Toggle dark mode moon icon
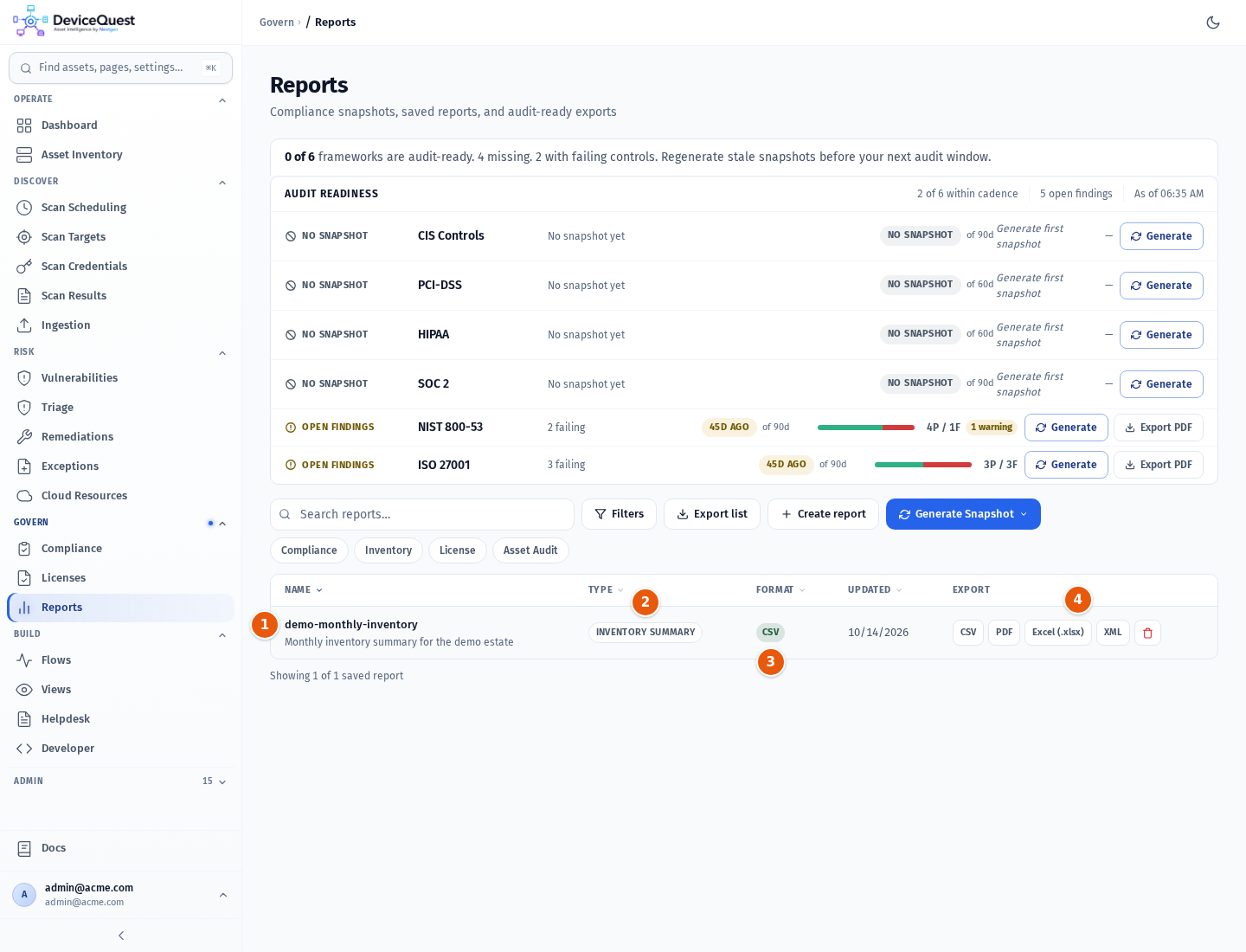Image resolution: width=1246 pixels, height=952 pixels. point(1213,23)
